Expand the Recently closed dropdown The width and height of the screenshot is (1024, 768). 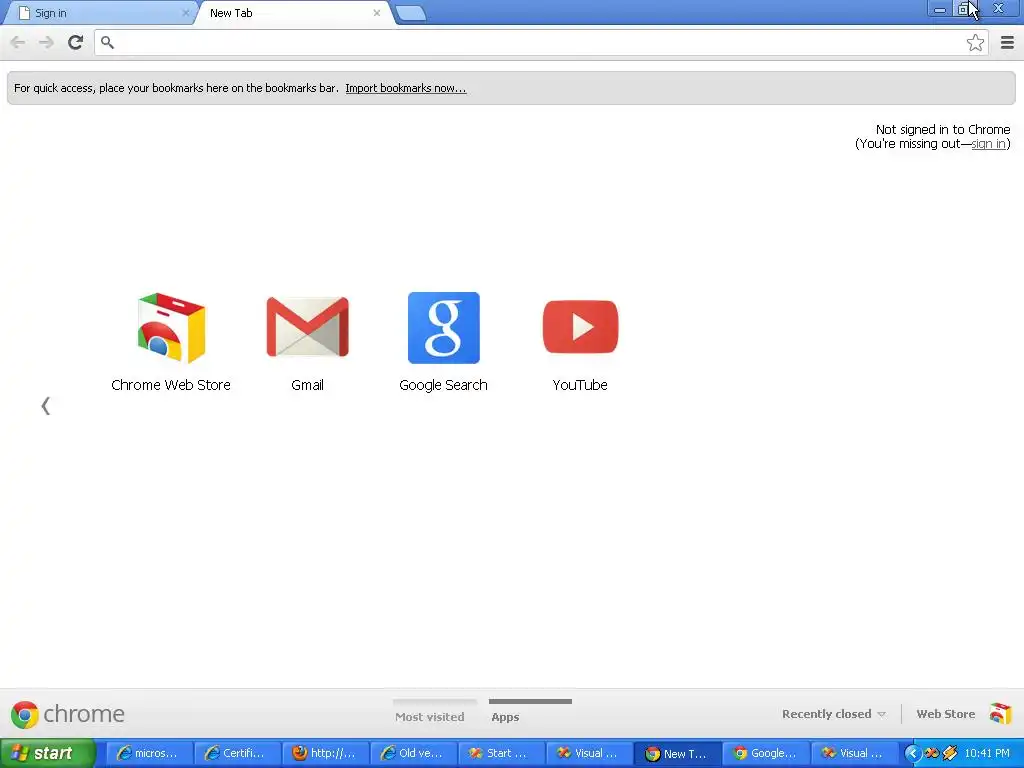(833, 714)
